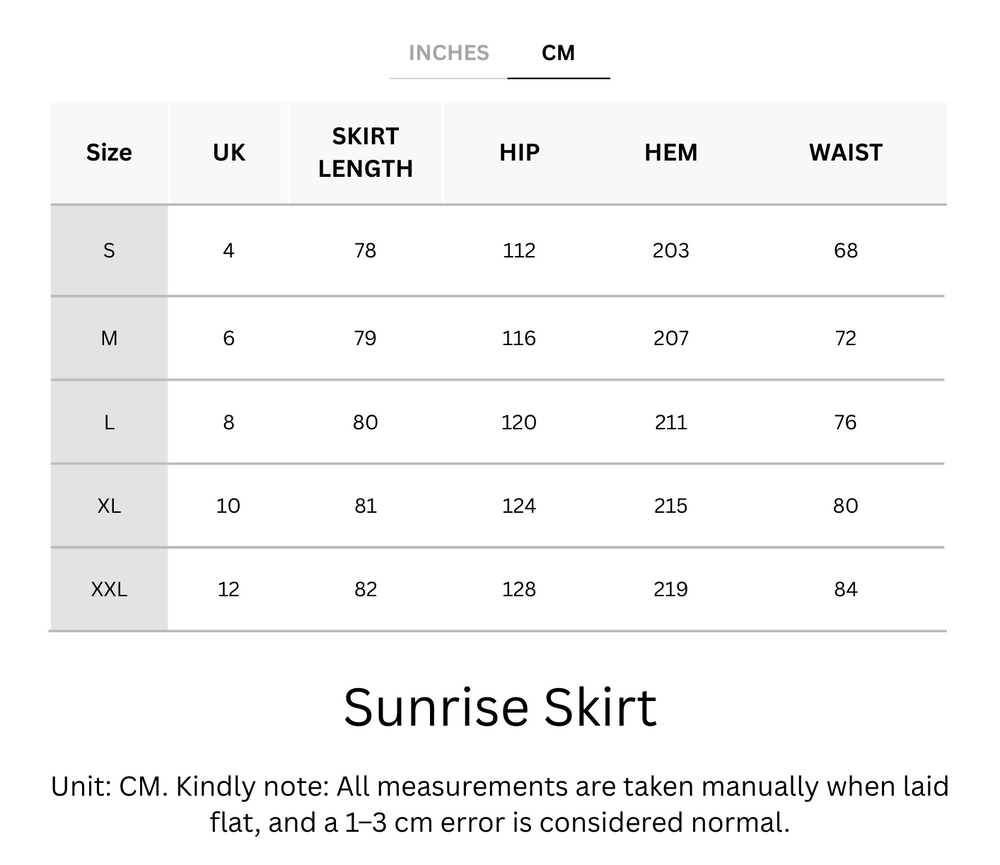Viewport: 1000px width, 865px height.
Task: Click the waist measurement 84 for XXL
Action: (845, 590)
